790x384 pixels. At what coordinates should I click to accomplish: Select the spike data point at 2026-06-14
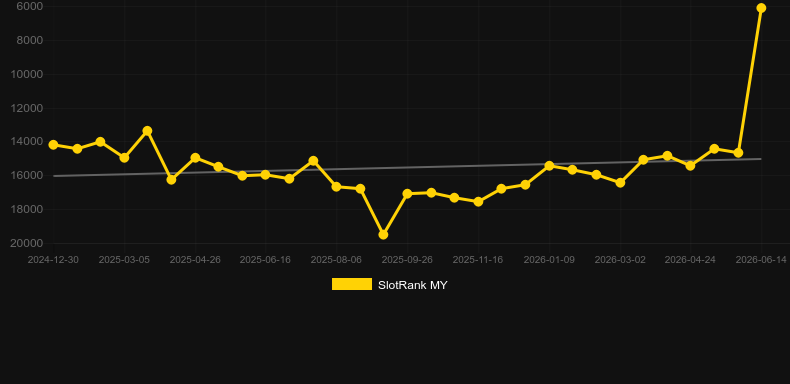click(761, 8)
